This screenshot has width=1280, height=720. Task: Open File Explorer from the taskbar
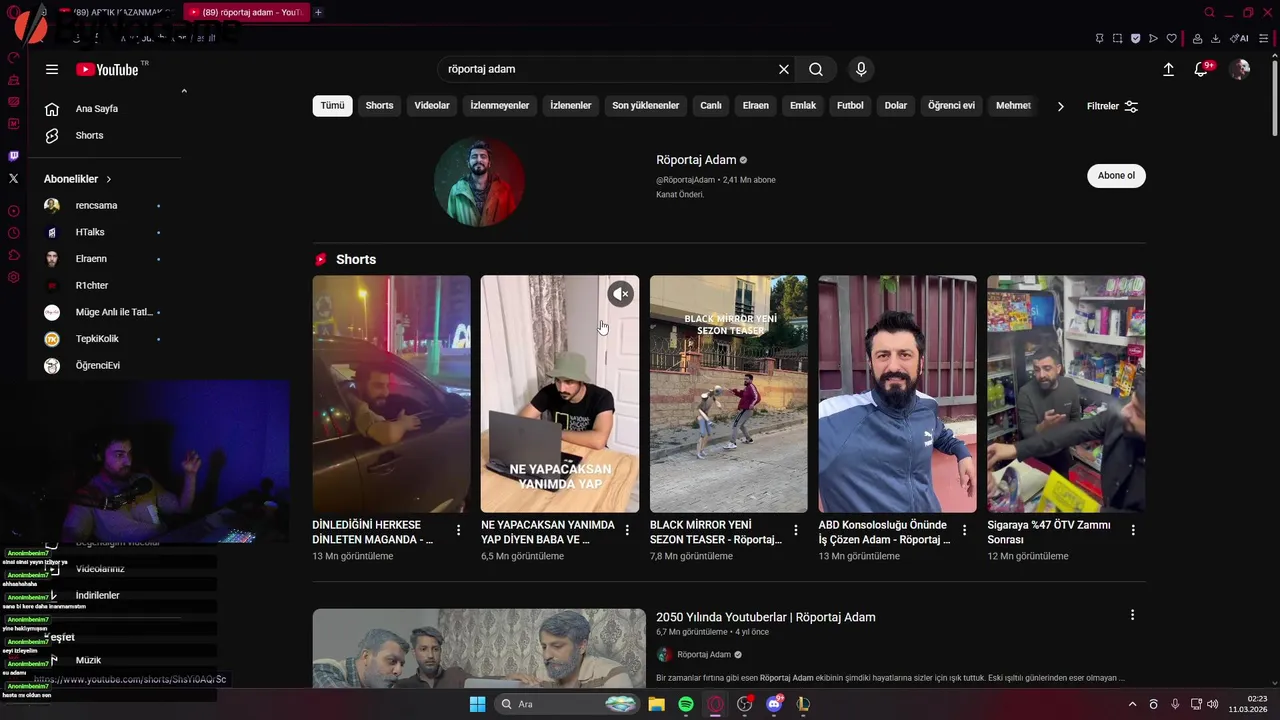tap(656, 704)
